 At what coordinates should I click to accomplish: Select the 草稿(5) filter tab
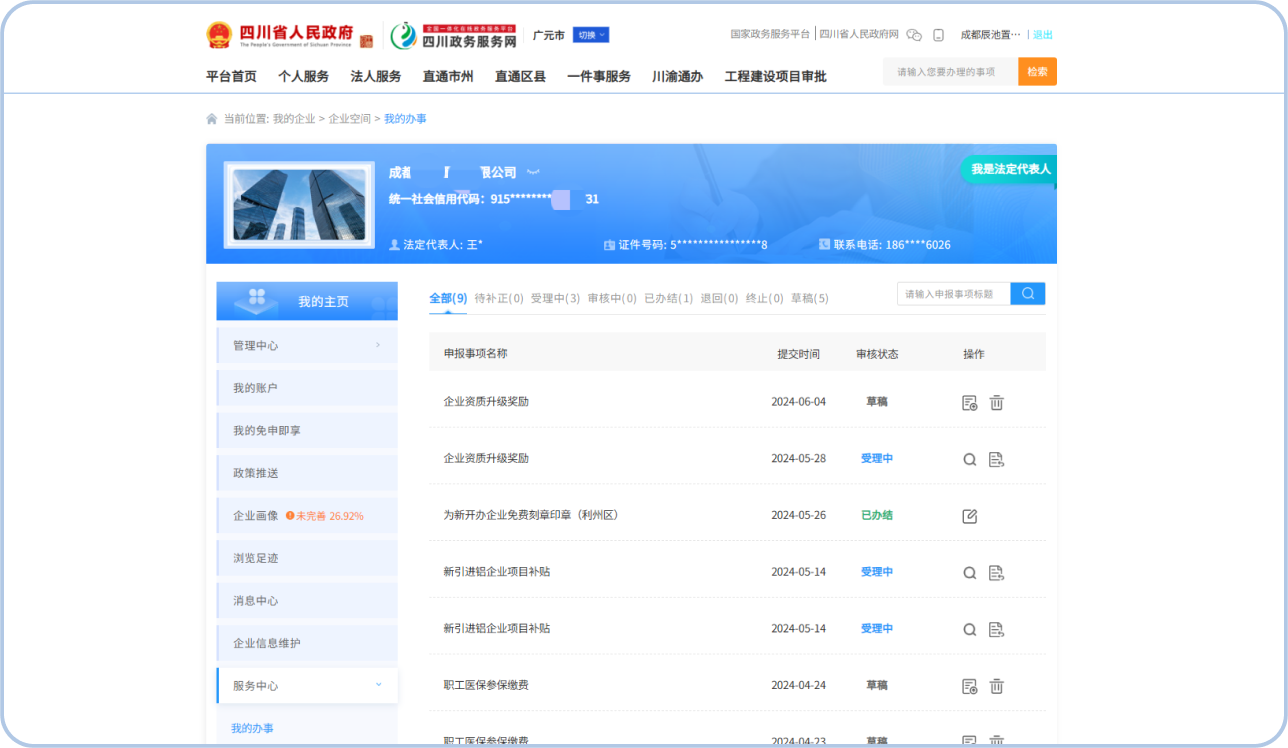(x=809, y=298)
